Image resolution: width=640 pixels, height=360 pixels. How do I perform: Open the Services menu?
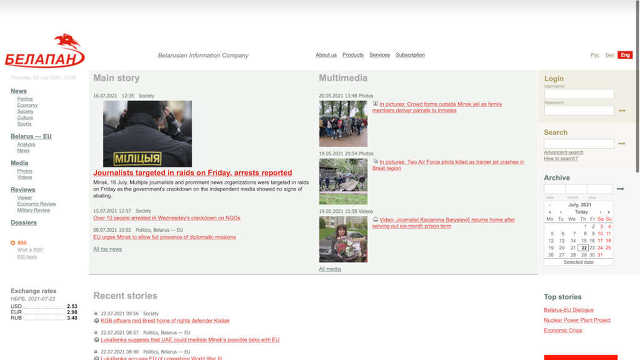coord(380,55)
